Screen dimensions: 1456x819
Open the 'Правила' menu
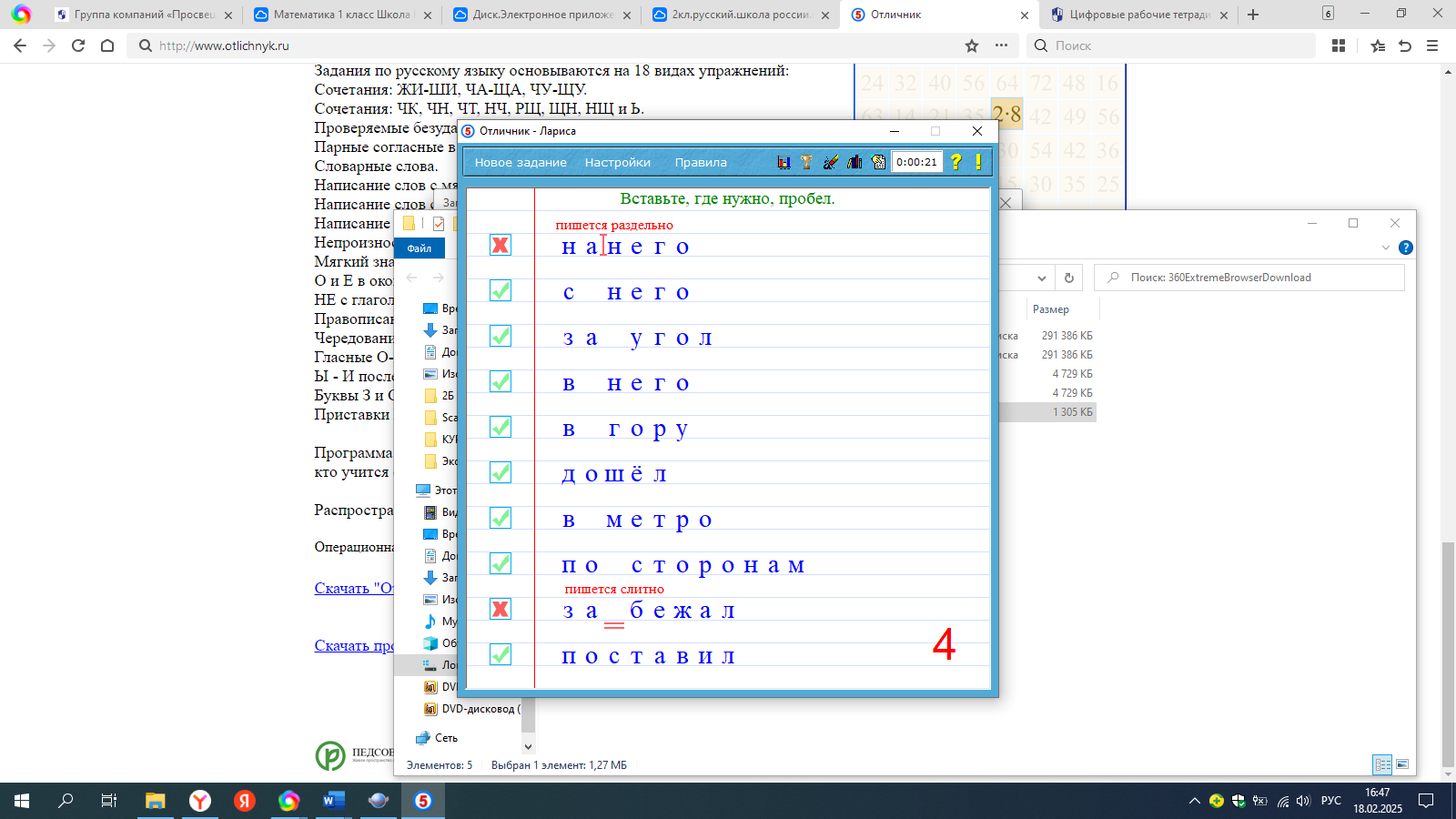pyautogui.click(x=701, y=163)
